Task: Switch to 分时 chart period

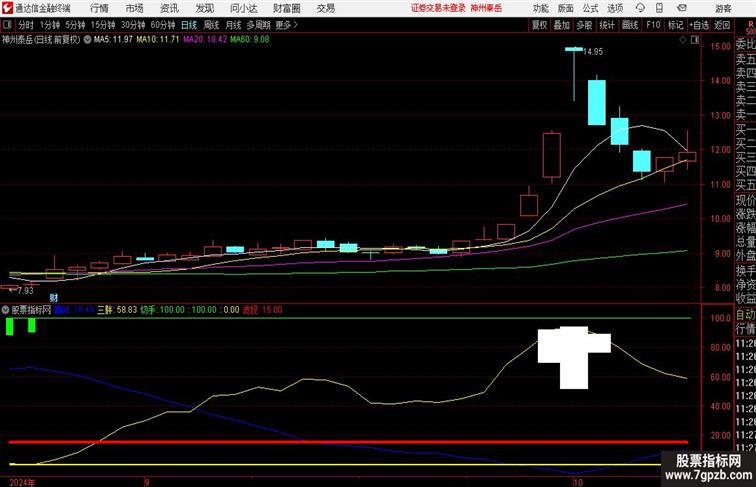Action: (26, 25)
